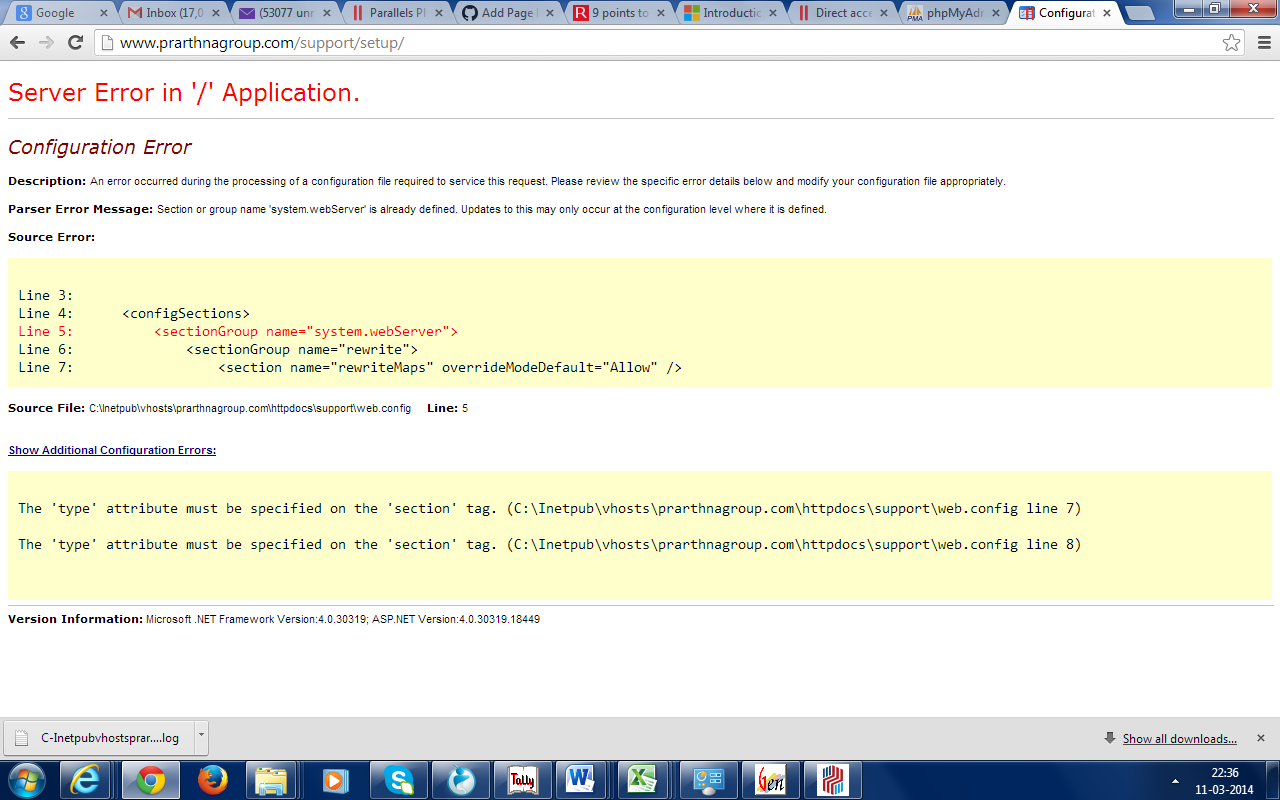Switch to the first Parallels Plesk tab
This screenshot has width=1280, height=800.
397,13
